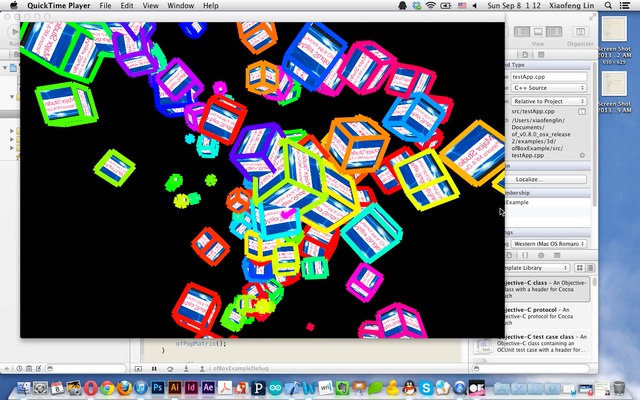The height and width of the screenshot is (400, 640).
Task: Open the Organizer in Xcode toolbar
Action: pos(580,32)
